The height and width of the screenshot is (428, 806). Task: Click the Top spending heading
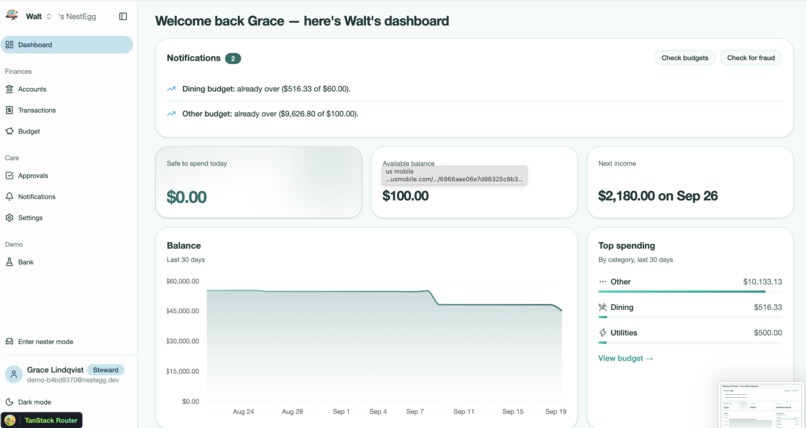tap(627, 246)
